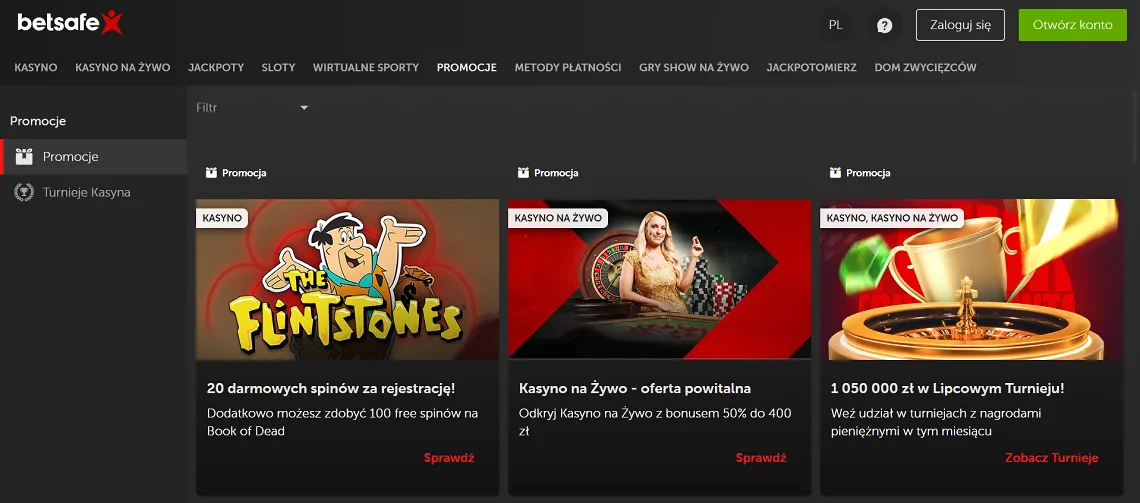Go to KASYNO NA ŻYWO in navigation
The image size is (1140, 503).
click(123, 68)
